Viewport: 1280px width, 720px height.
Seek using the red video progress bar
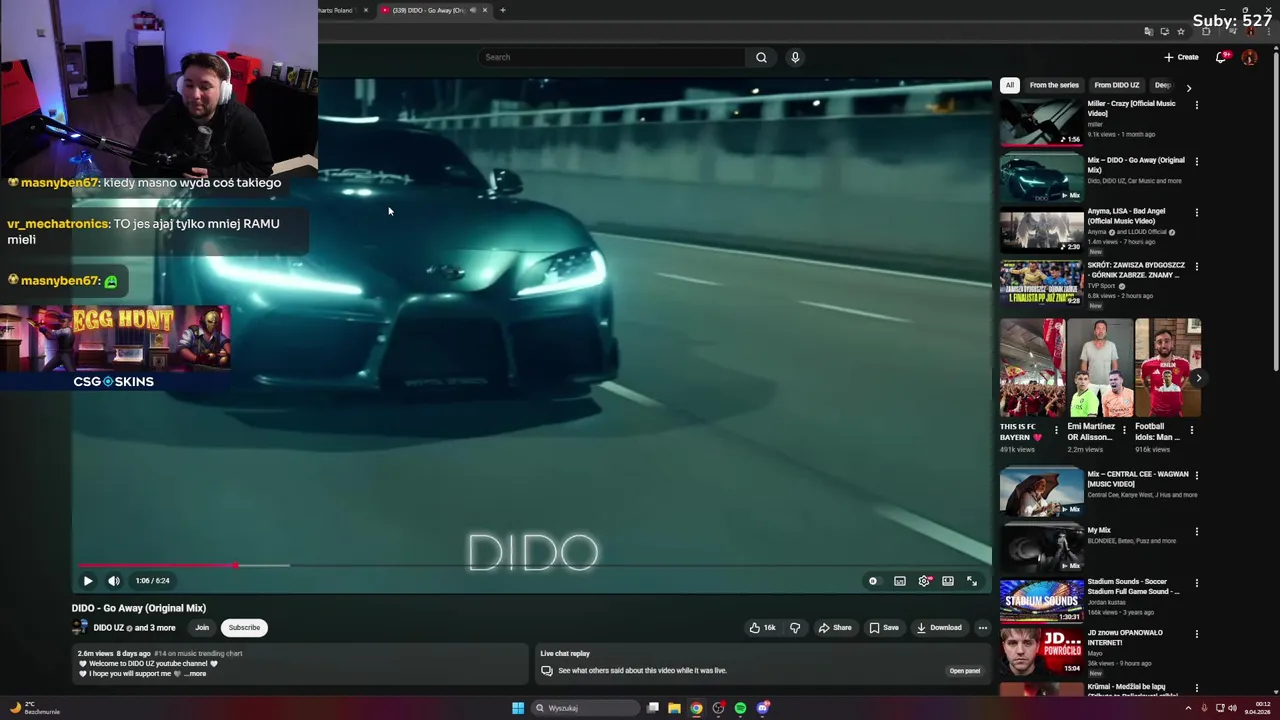pyautogui.click(x=531, y=566)
